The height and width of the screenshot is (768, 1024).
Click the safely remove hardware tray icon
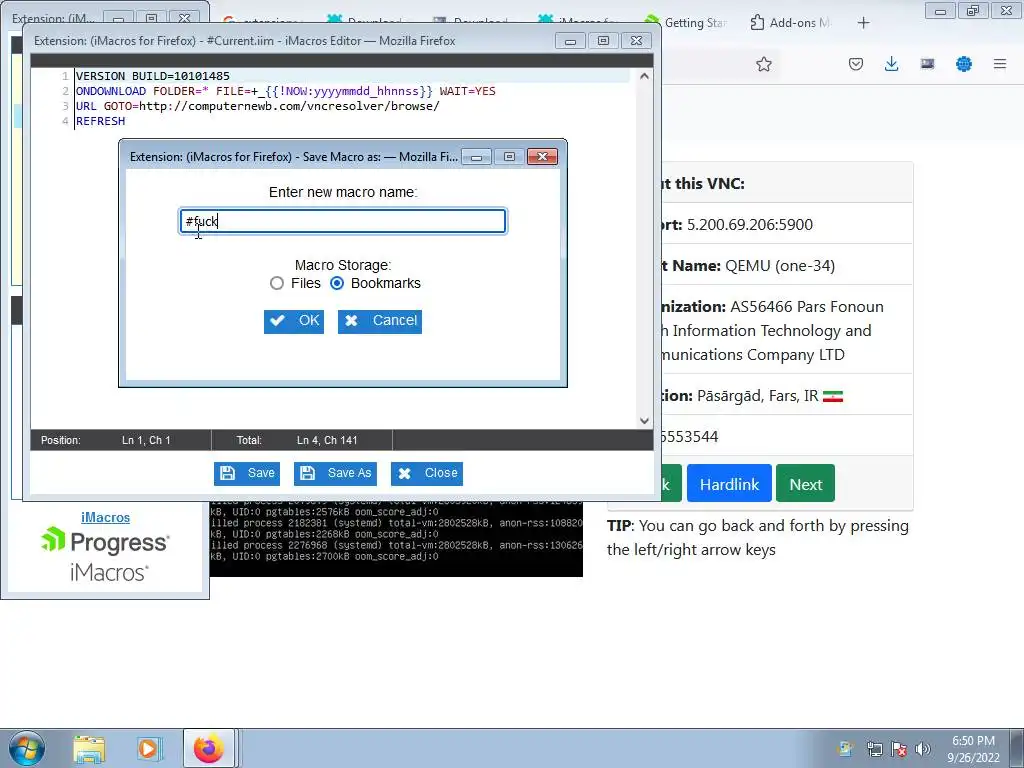tap(846, 748)
